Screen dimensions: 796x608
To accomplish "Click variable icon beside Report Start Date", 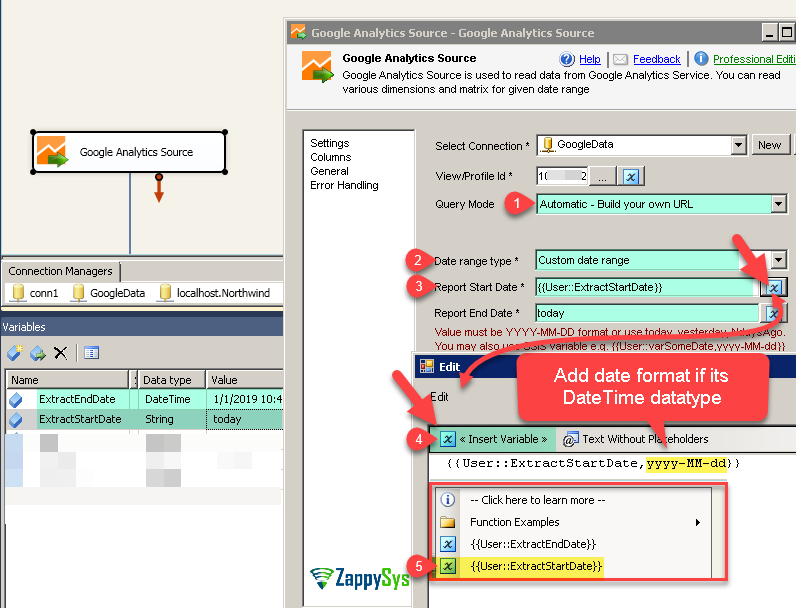I will click(773, 287).
